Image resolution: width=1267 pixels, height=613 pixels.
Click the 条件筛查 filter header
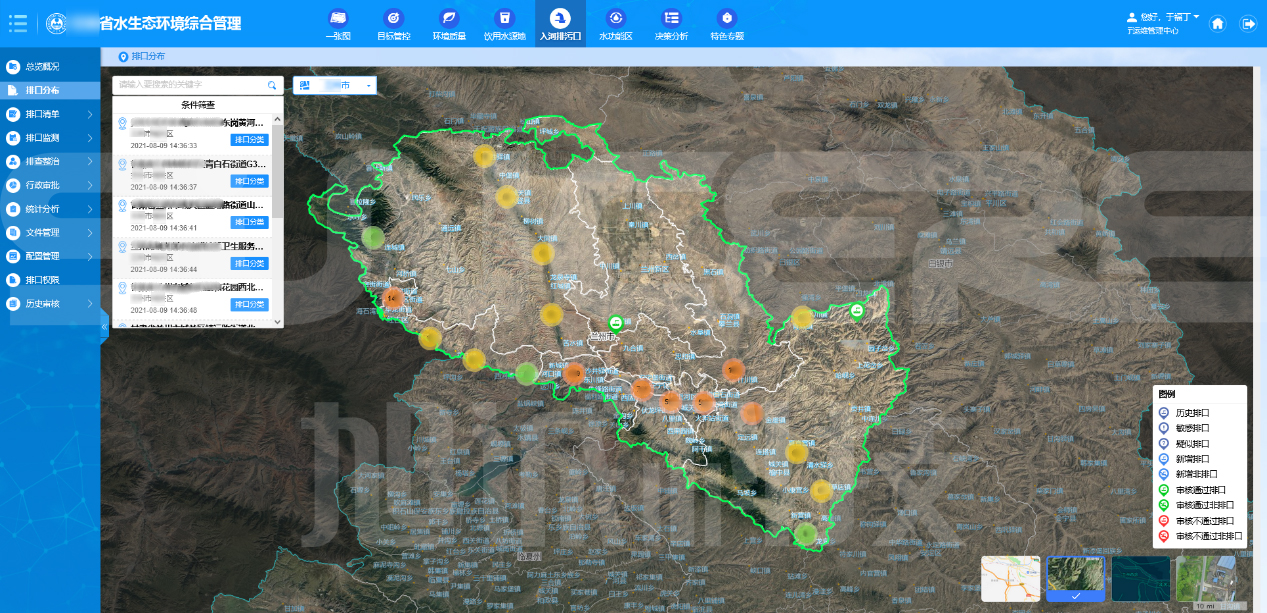tap(198, 105)
